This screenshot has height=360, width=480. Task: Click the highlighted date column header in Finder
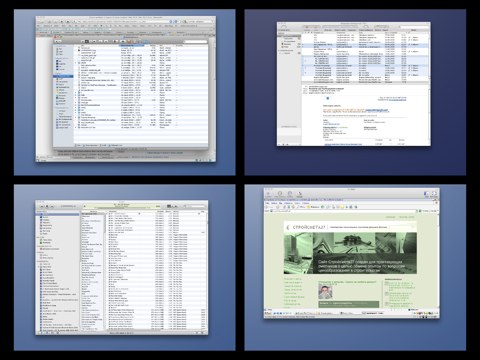(132, 45)
